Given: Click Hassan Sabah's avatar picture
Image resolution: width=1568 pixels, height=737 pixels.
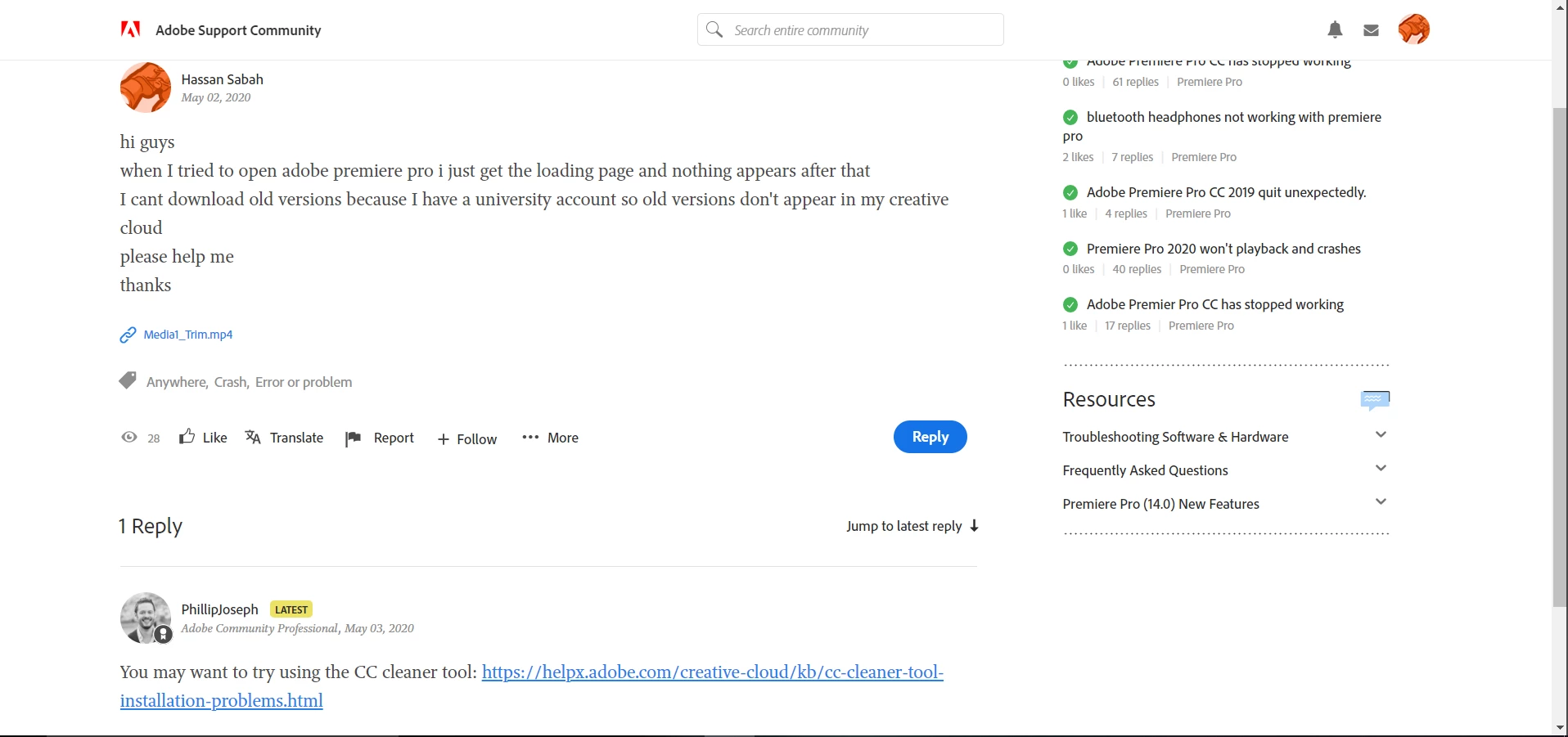Looking at the screenshot, I should tap(146, 88).
